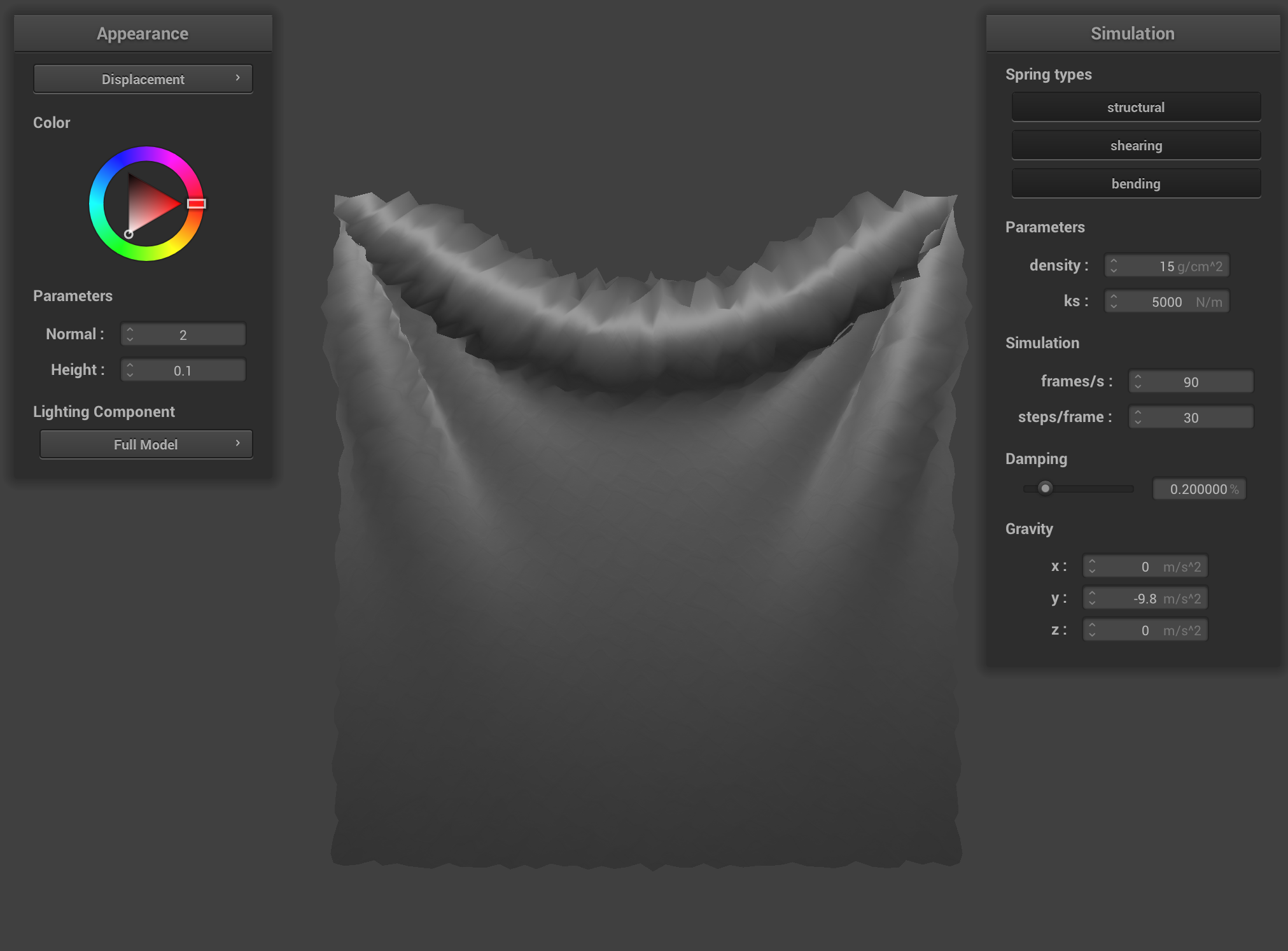
Task: Click the density stepper arrows
Action: click(1114, 266)
